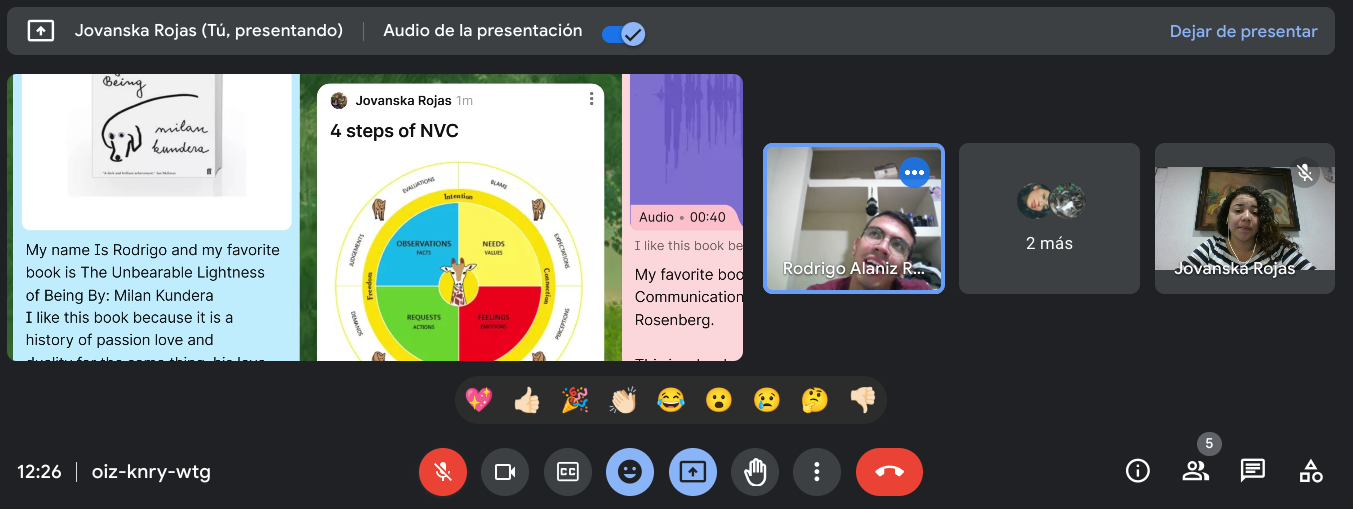1353x509 pixels.
Task: Open options on Rodrigo Alaniz's video tile
Action: click(914, 172)
